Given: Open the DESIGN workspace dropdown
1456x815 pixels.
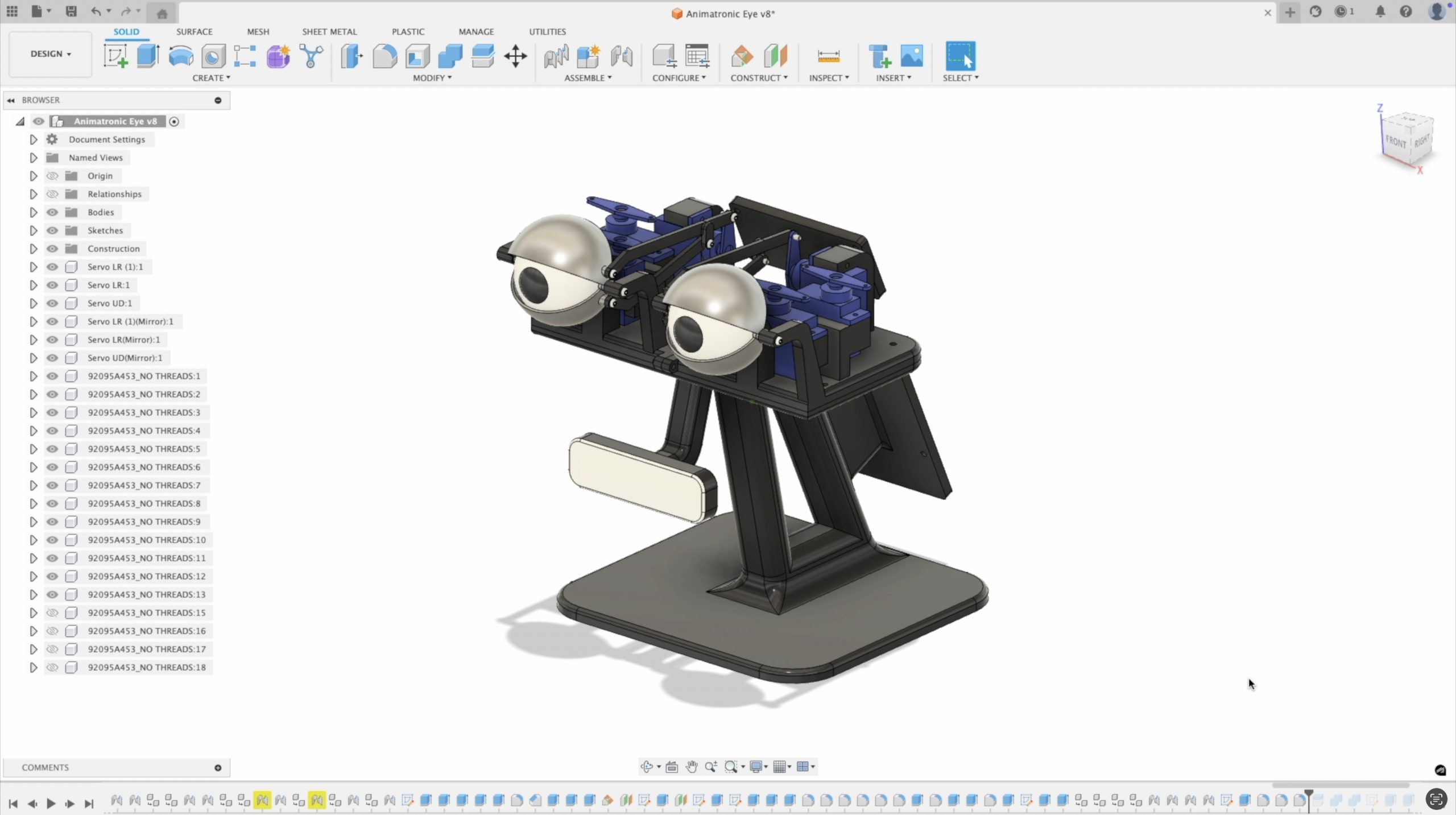Looking at the screenshot, I should coord(51,54).
